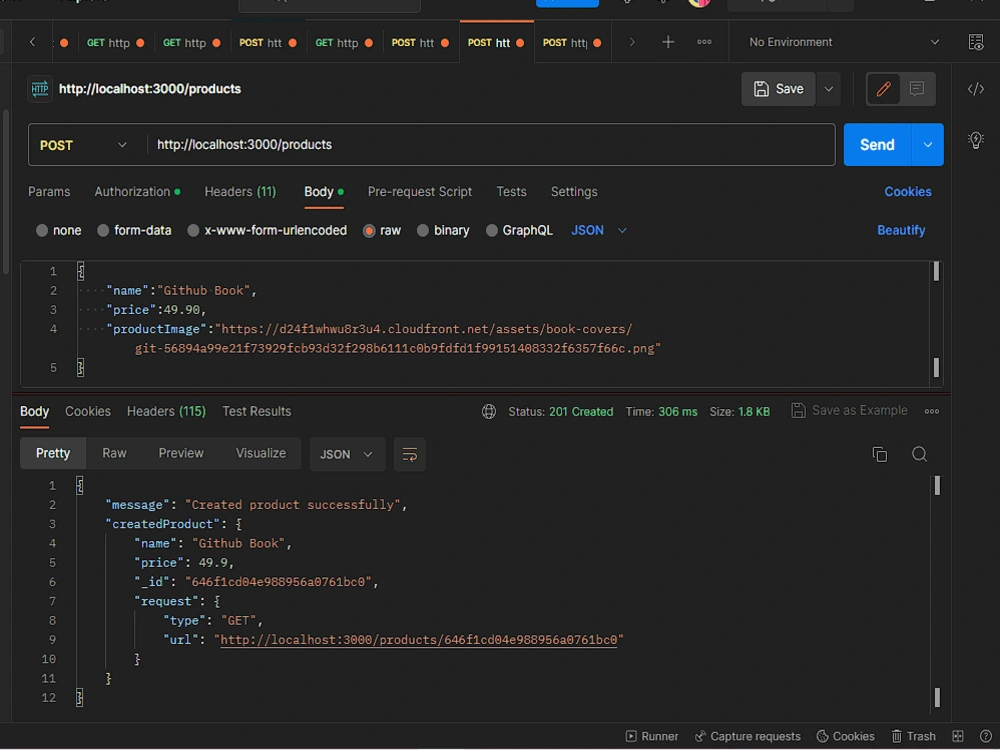Open the Authorization tab
1000x750 pixels.
click(137, 192)
